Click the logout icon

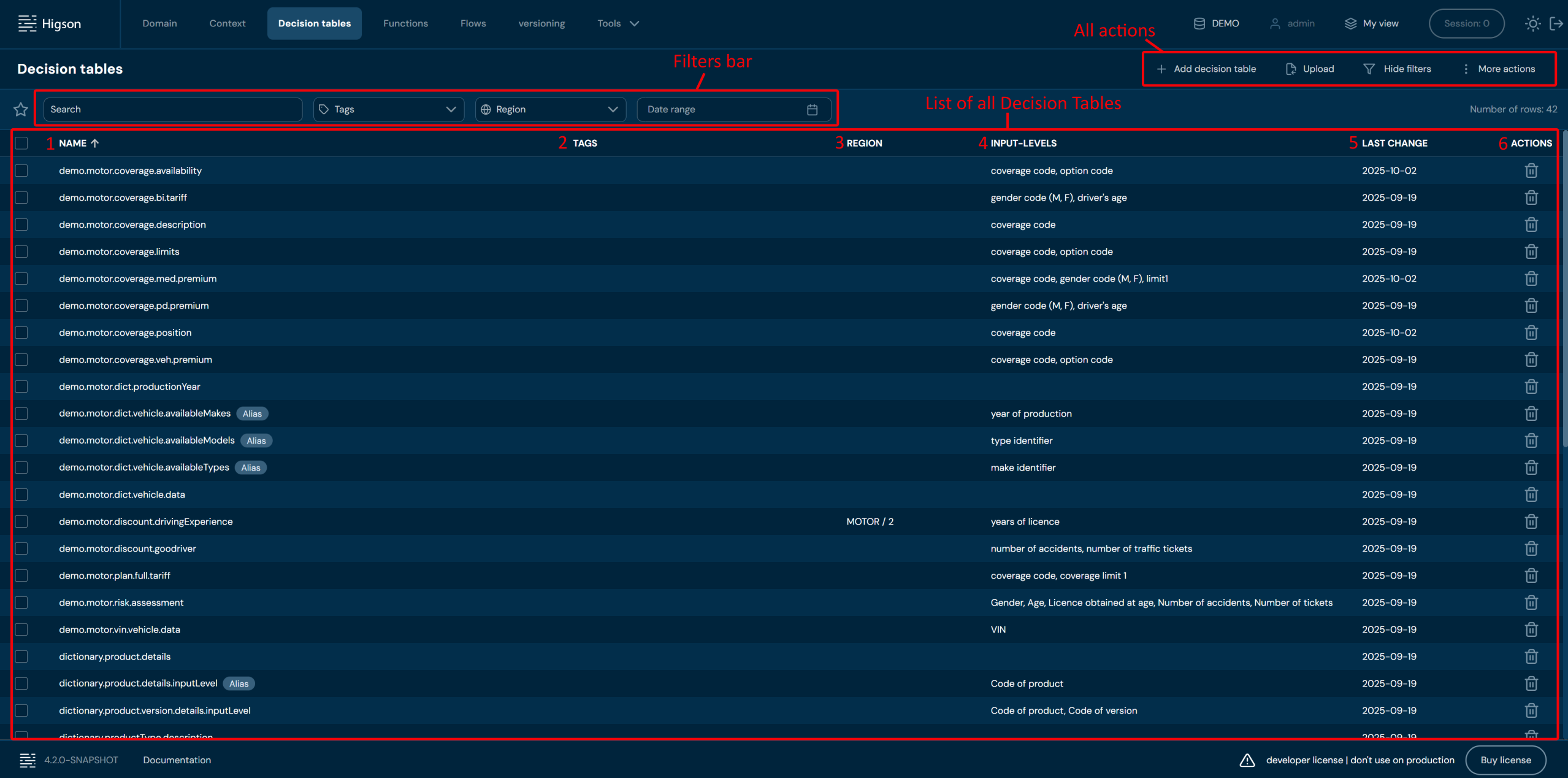click(x=1556, y=23)
